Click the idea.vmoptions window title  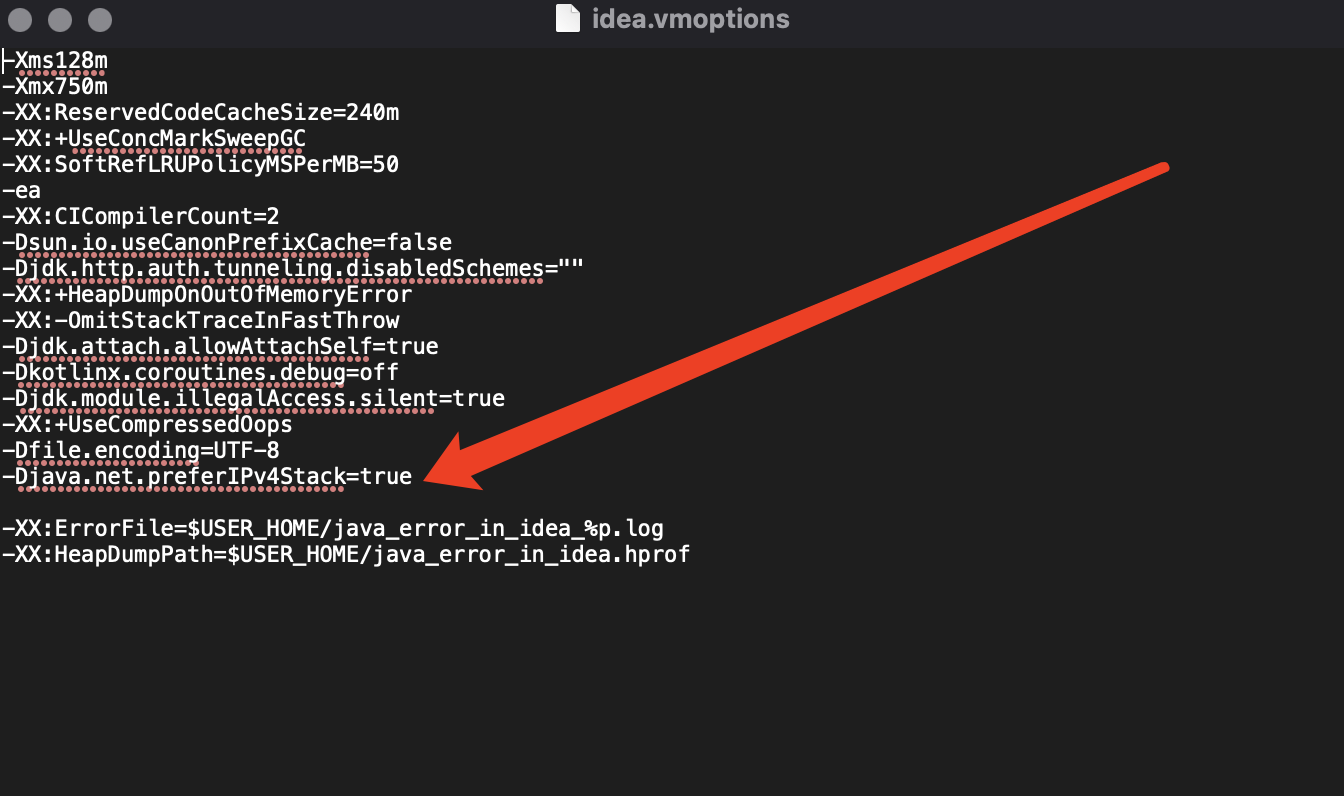(x=690, y=19)
